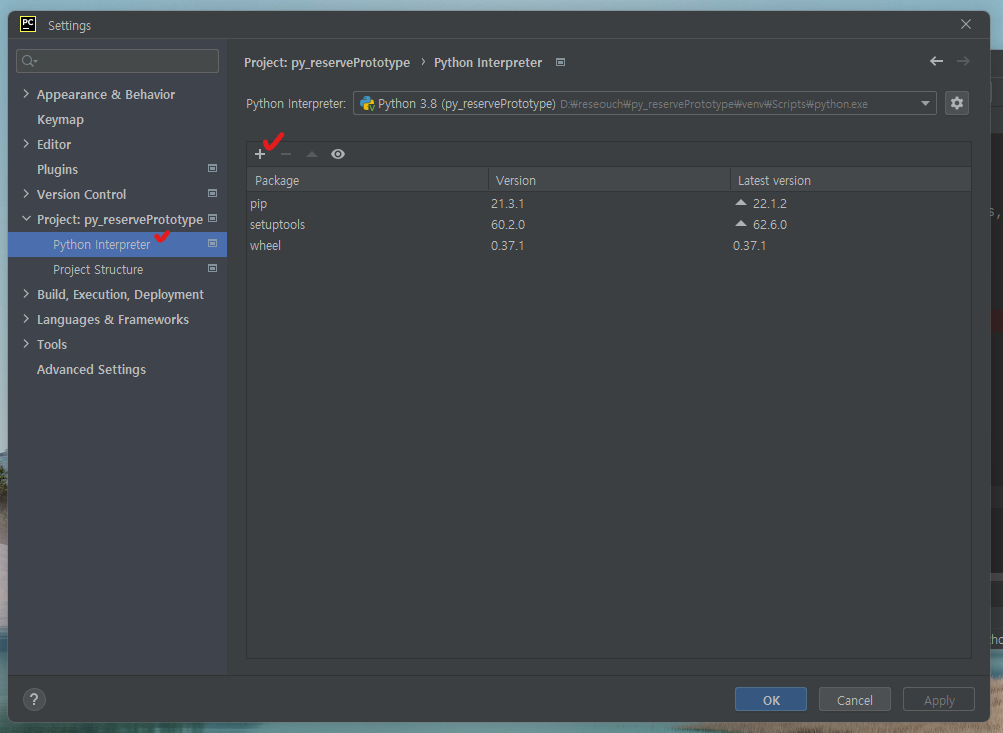Click search magnifier icon in settings

tap(29, 61)
